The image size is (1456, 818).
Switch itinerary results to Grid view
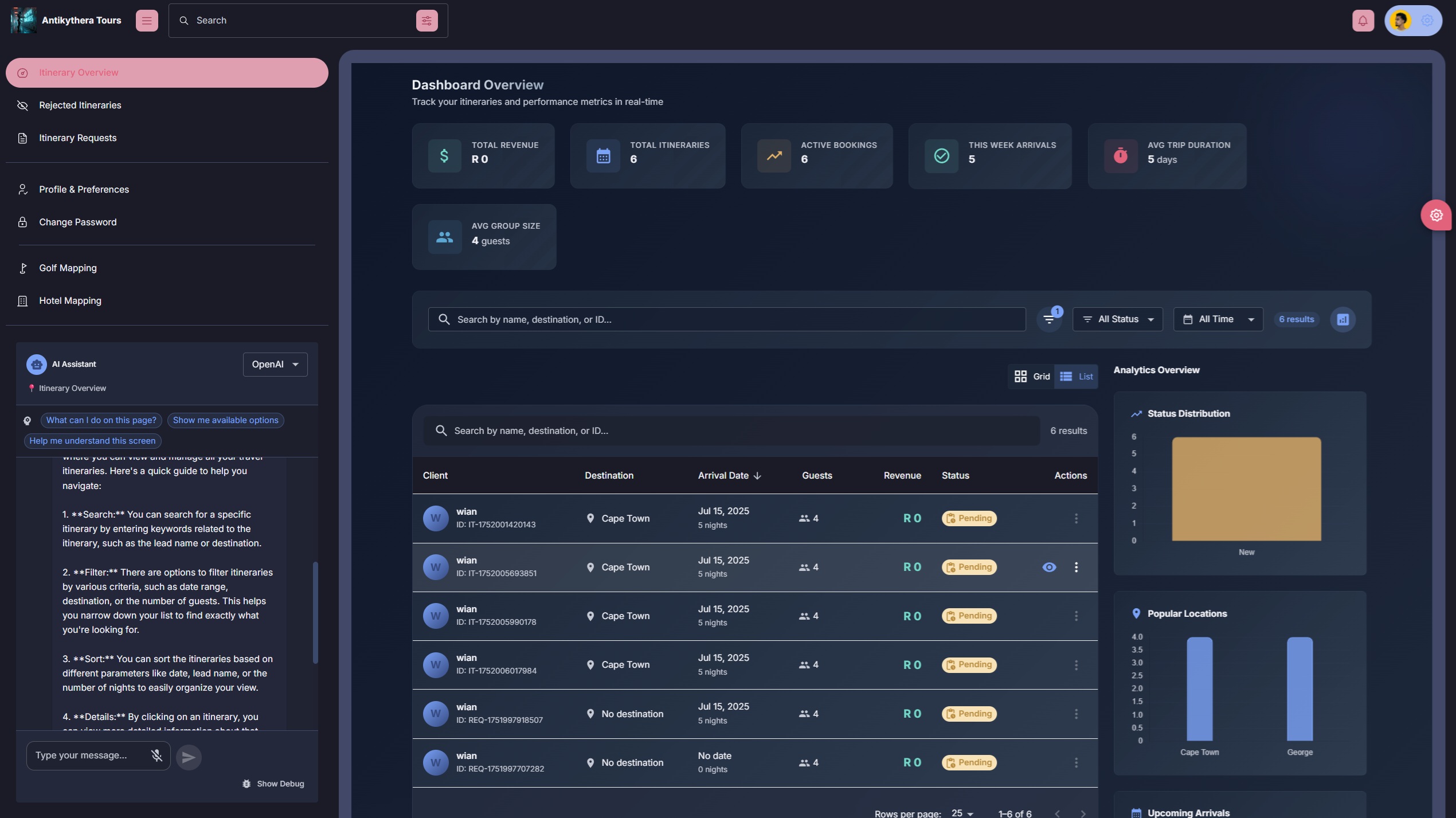click(x=1031, y=377)
